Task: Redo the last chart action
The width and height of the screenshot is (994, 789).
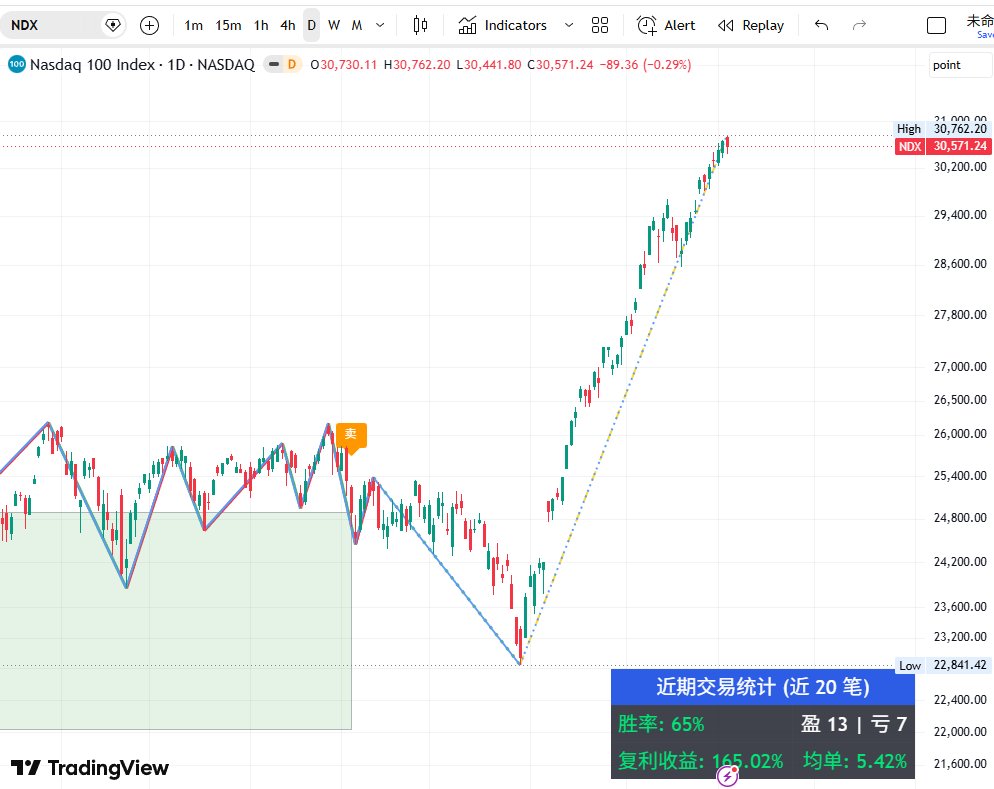Action: pos(859,25)
